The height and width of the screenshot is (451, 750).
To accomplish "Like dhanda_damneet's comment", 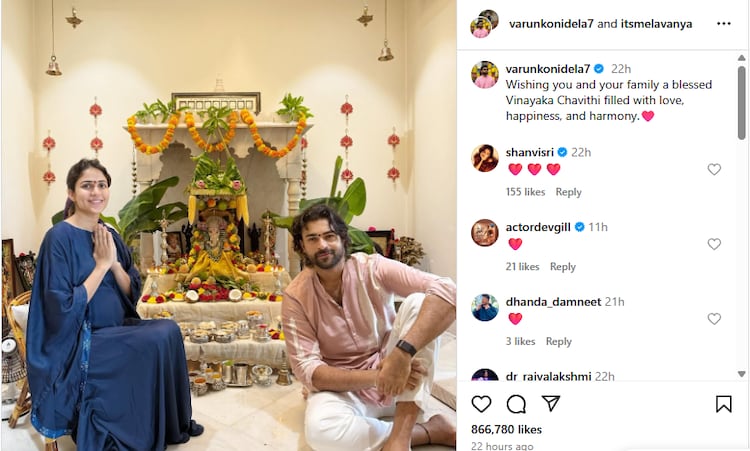I will point(714,319).
